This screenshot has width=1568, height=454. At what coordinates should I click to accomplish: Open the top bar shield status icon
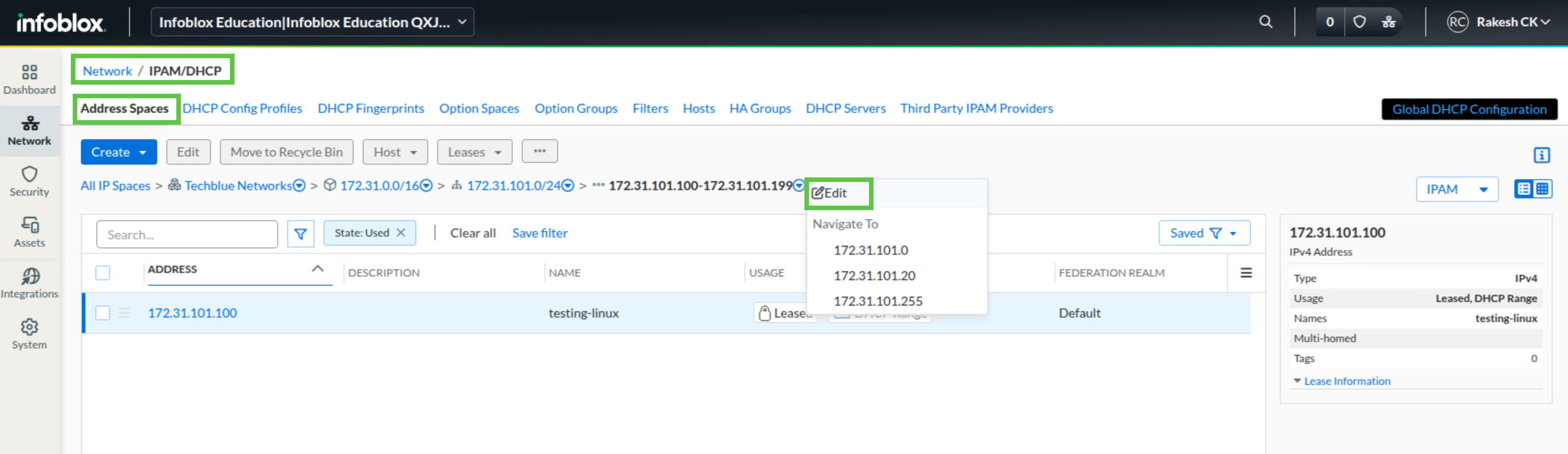pyautogui.click(x=1359, y=22)
